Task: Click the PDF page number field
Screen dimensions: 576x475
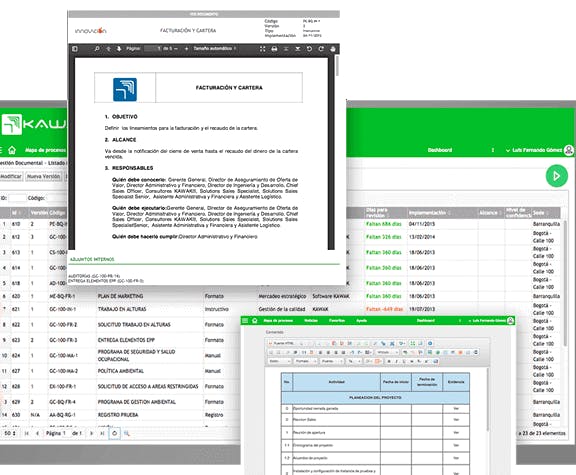Action: (152, 48)
